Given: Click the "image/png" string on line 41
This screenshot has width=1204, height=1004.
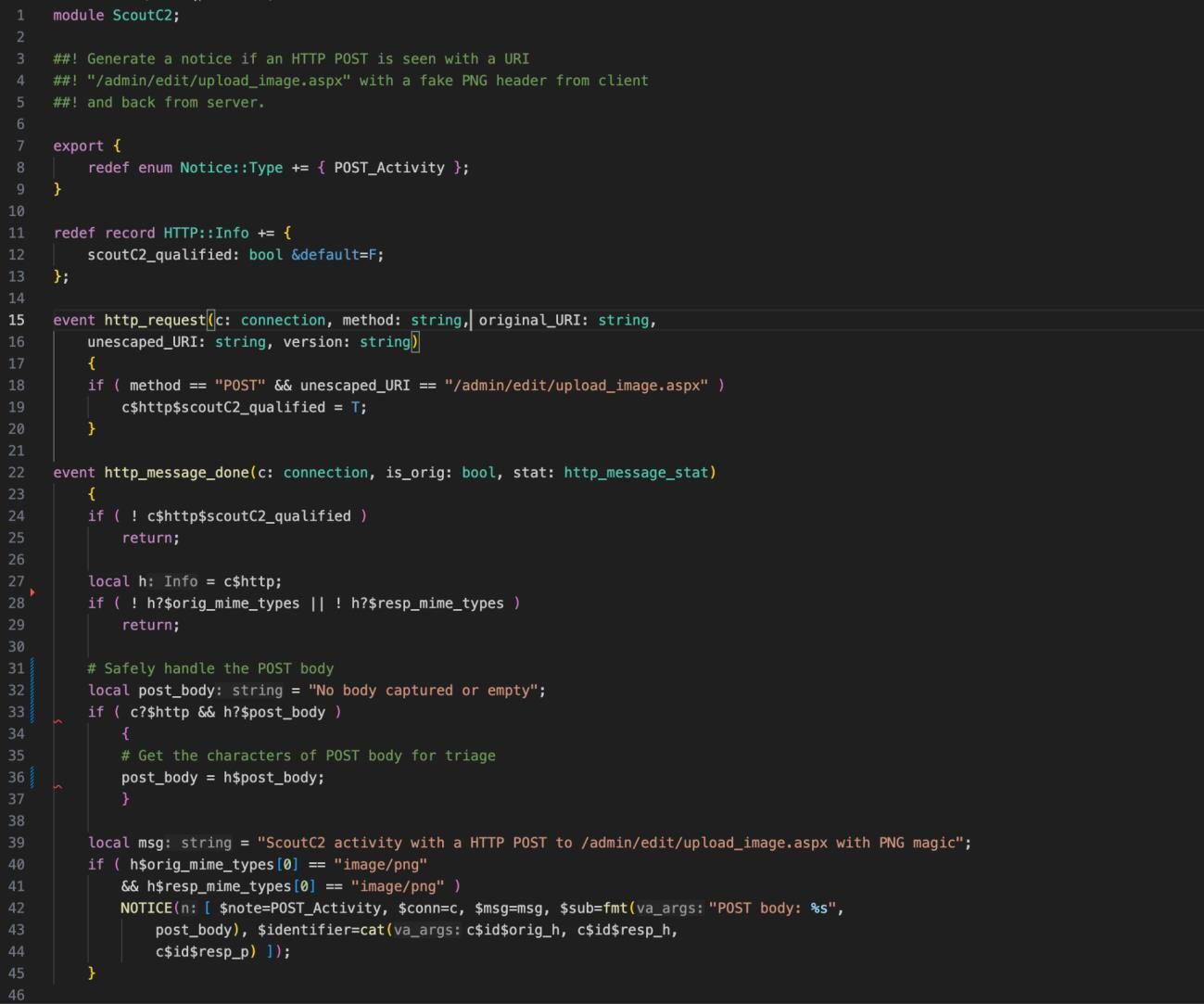Looking at the screenshot, I should 398,886.
